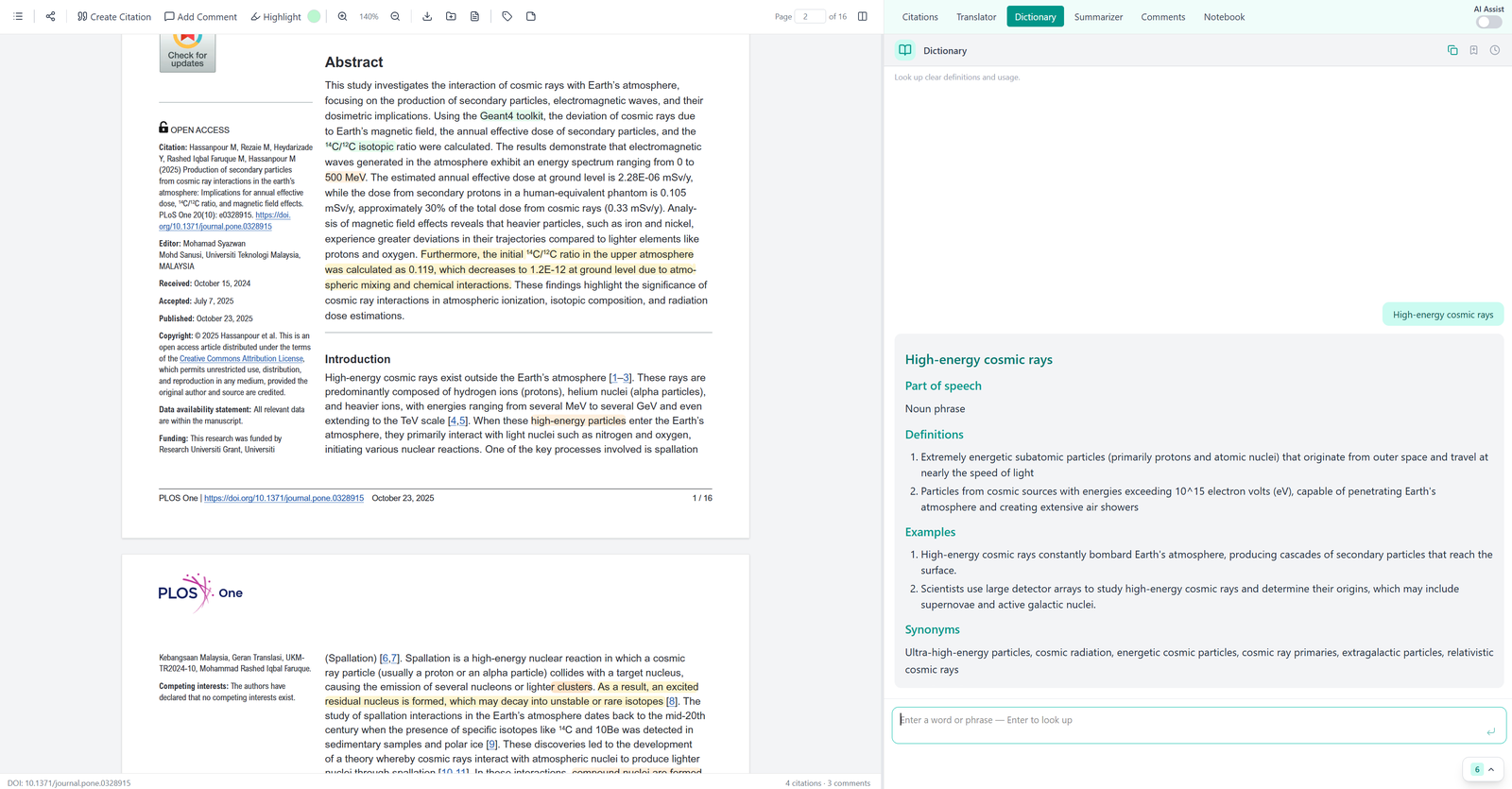The image size is (1512, 789).
Task: Click the page number input field
Action: click(x=810, y=16)
